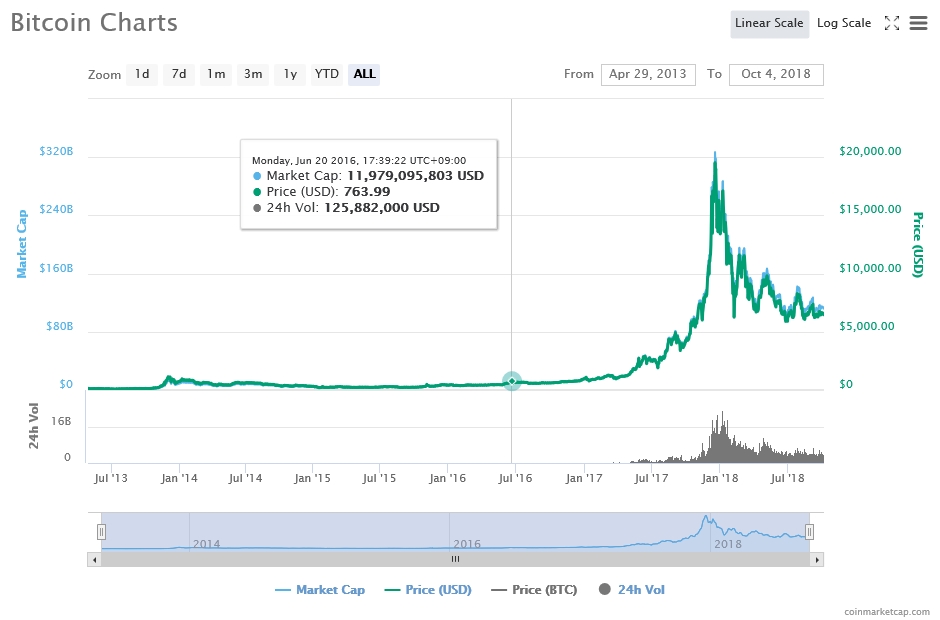Screen dimensions: 940x620
Task: Toggle the 24h Vol legend series
Action: coord(631,590)
